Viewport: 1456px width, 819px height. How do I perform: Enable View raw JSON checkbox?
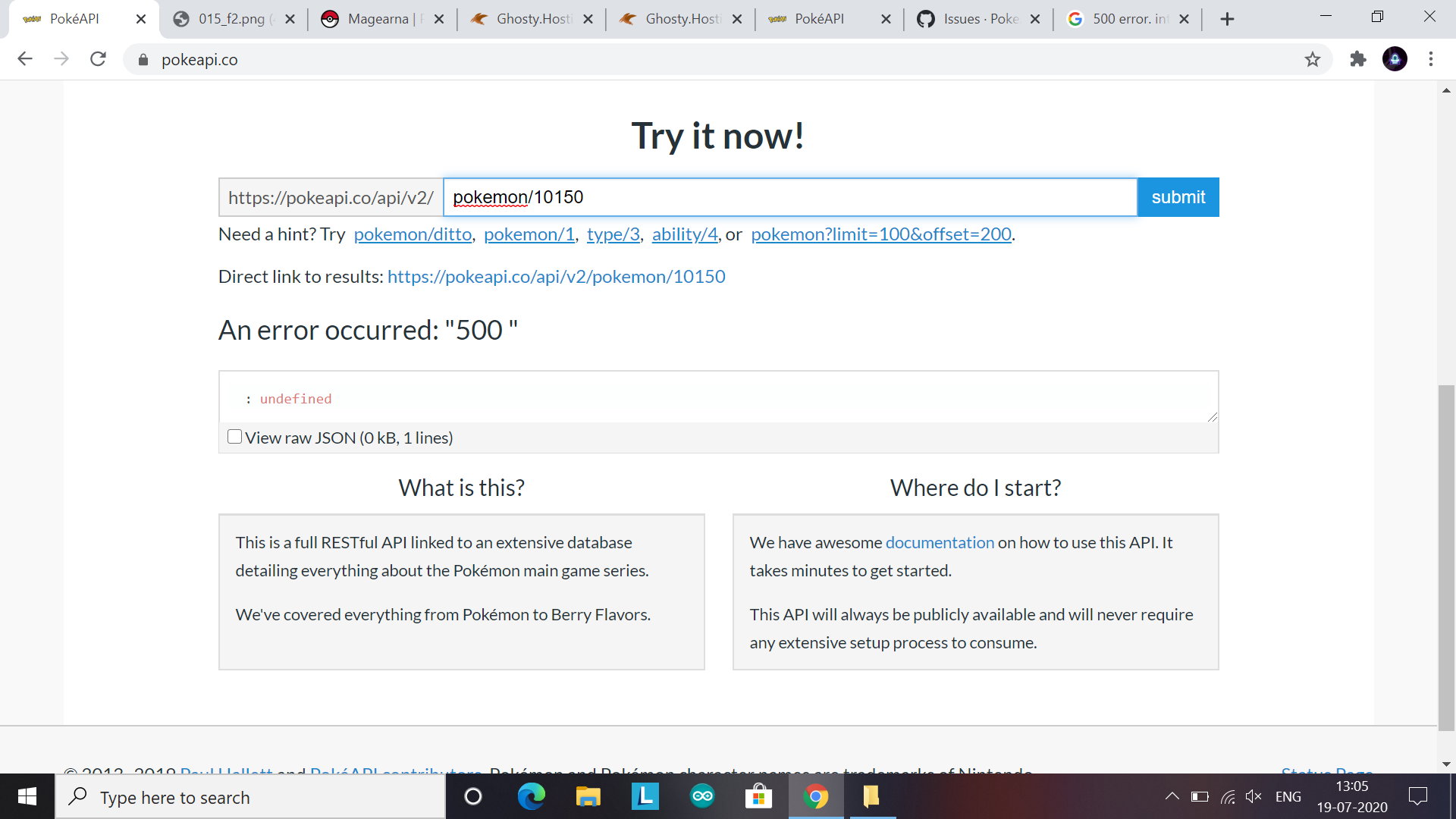coord(235,437)
